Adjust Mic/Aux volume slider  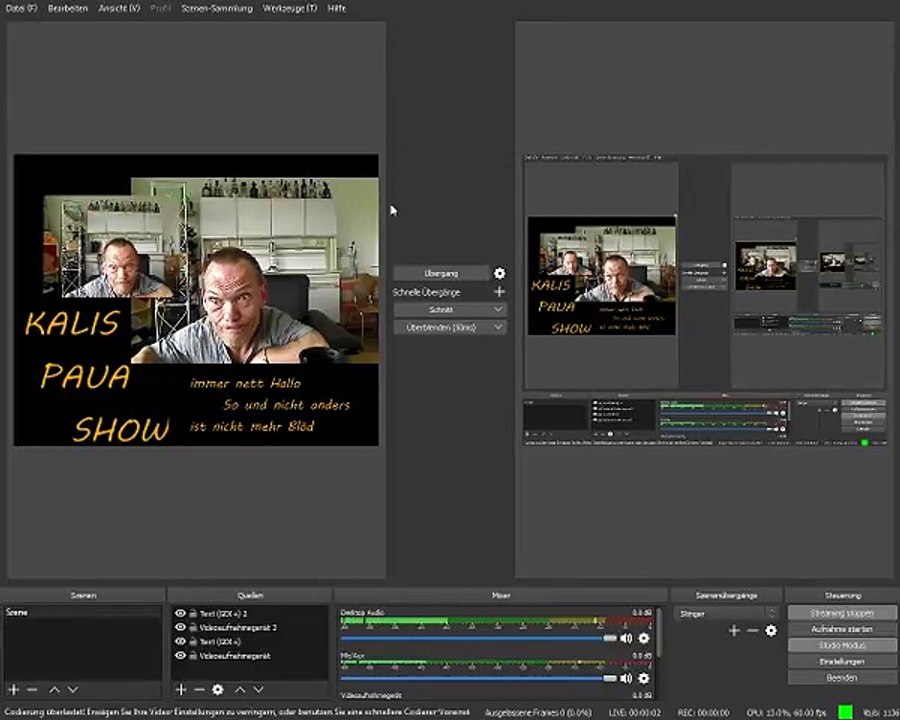479,678
